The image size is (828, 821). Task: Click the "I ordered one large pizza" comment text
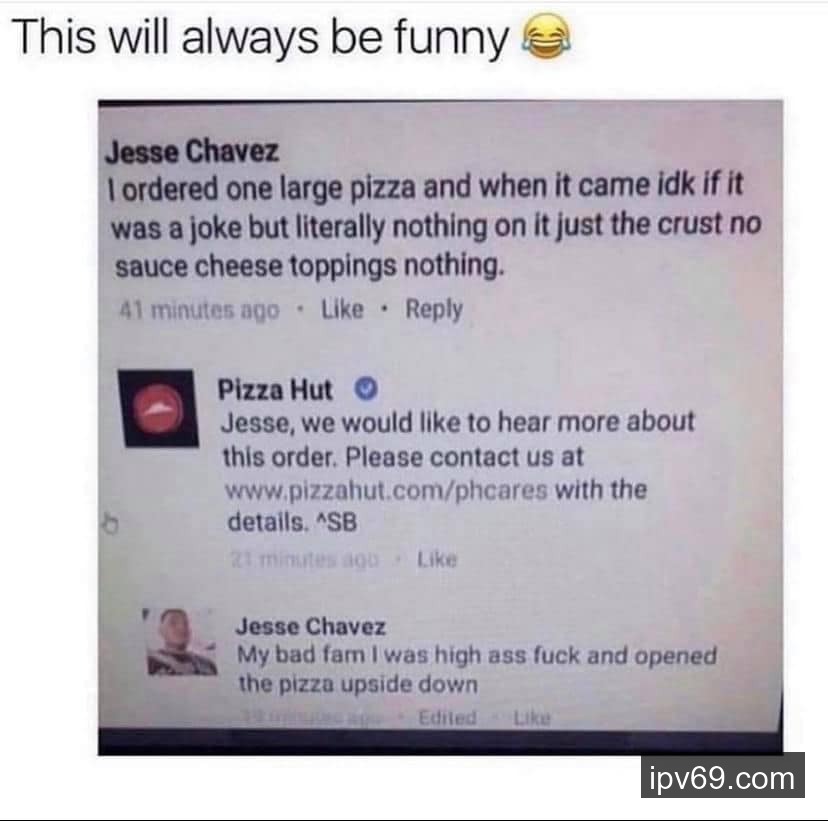435,225
